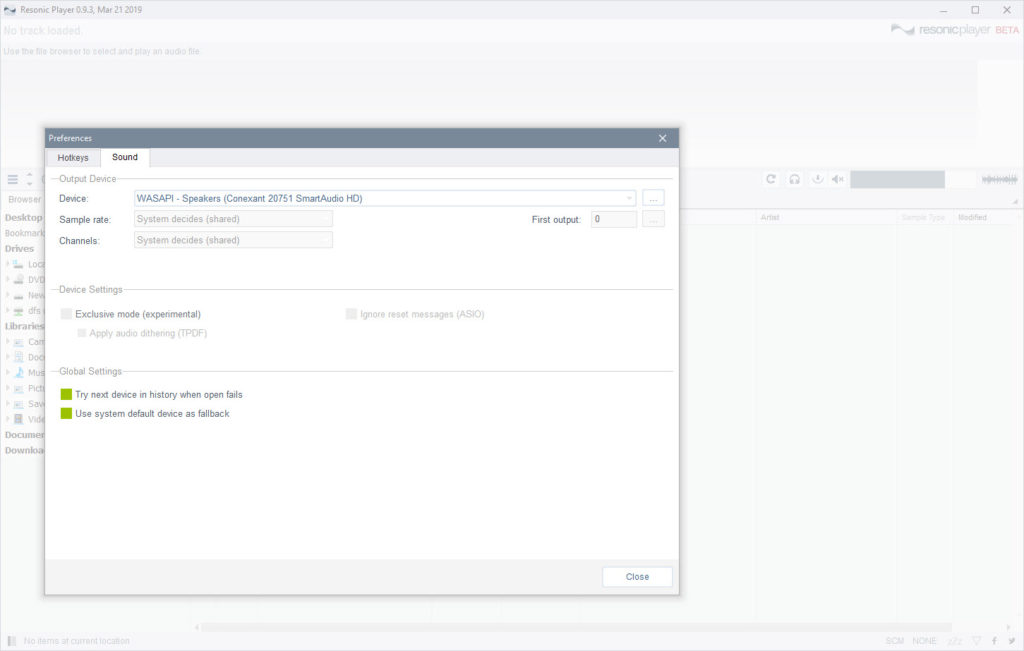
Task: Select the Drives heading in browser tree
Action: (x=19, y=249)
